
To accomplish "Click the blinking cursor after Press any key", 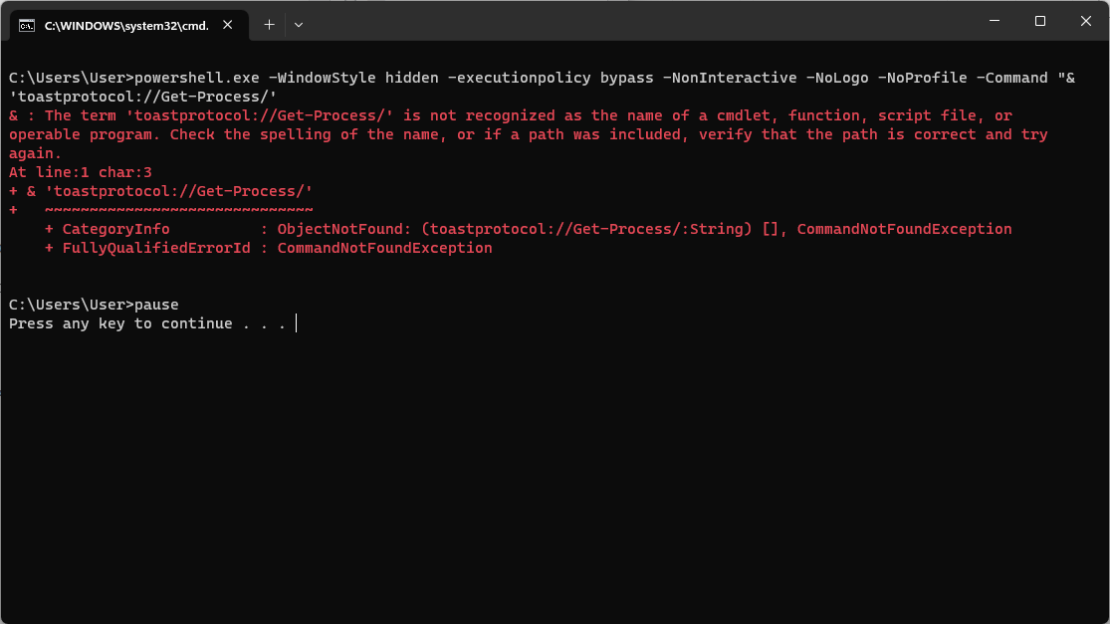I will [x=296, y=323].
